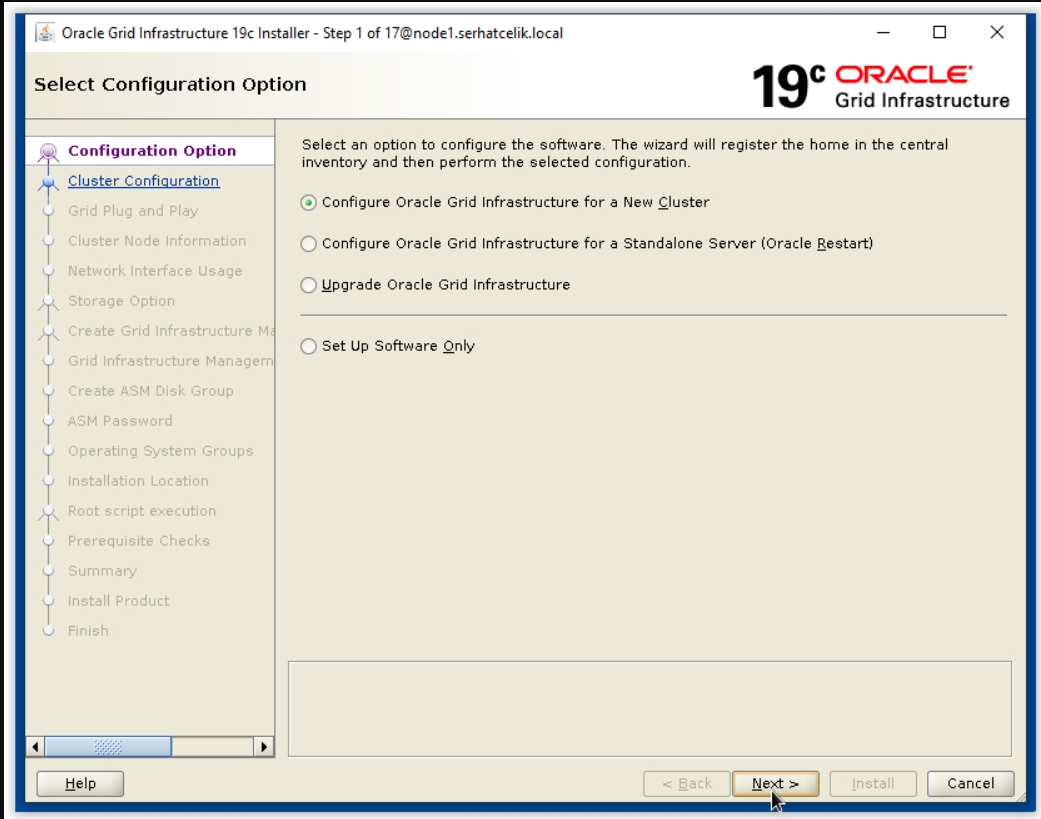Screen dimensions: 1041x819
Task: Cancel the installer
Action: [970, 783]
